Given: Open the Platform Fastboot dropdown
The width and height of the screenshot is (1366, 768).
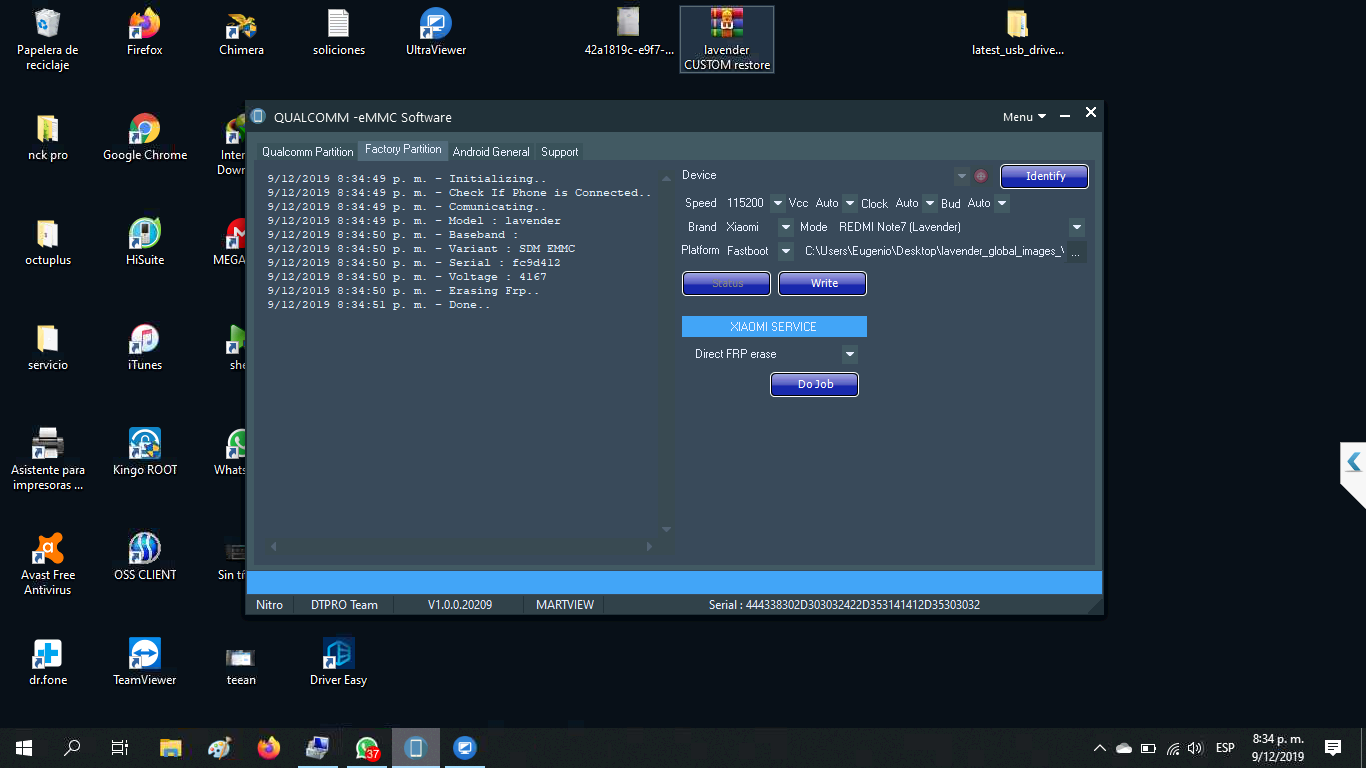Looking at the screenshot, I should coord(786,251).
